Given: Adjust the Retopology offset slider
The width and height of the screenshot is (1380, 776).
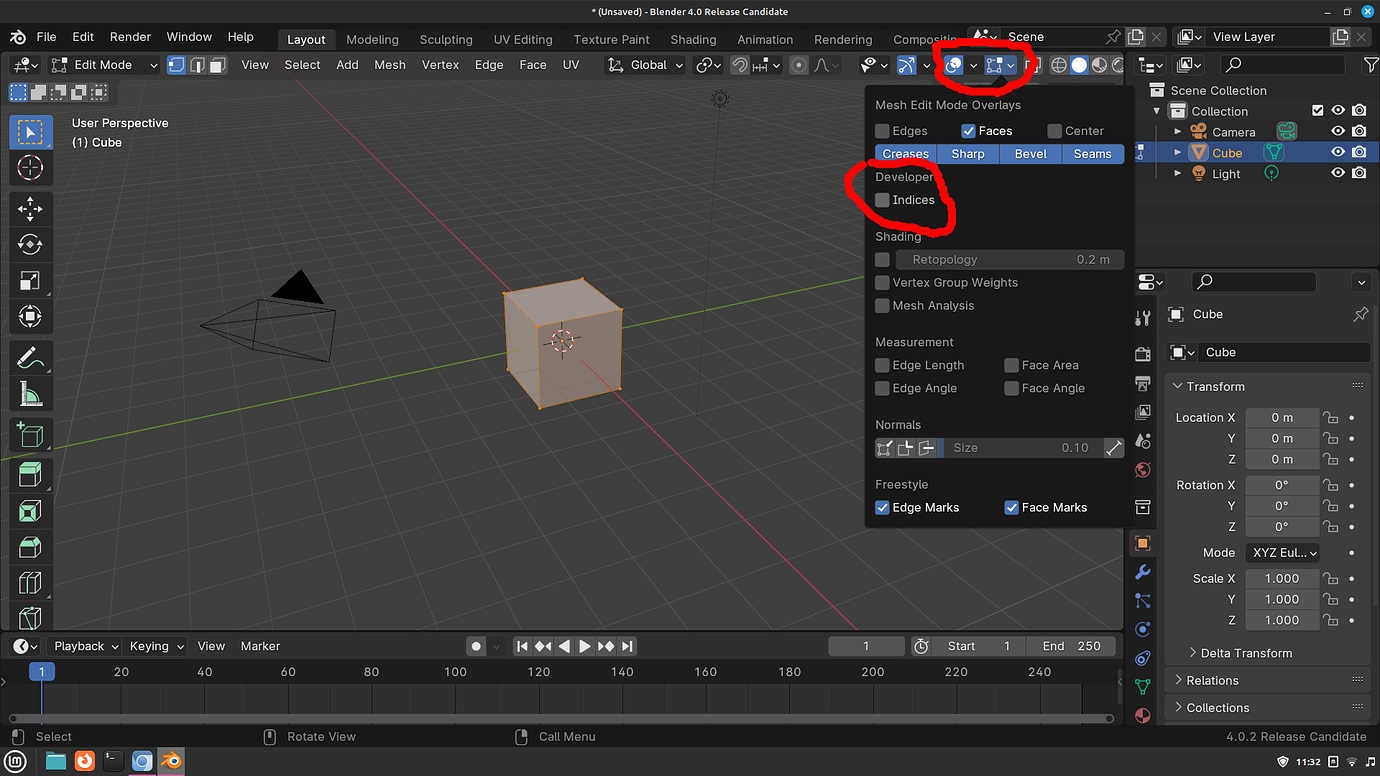Looking at the screenshot, I should pyautogui.click(x=1010, y=259).
